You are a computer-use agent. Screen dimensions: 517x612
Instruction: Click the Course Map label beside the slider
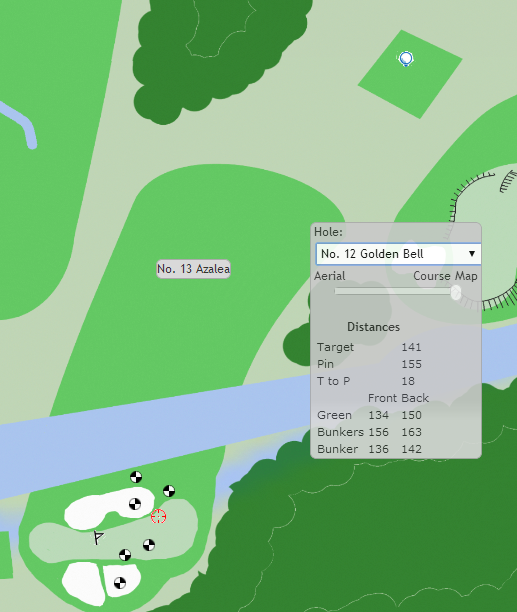coord(445,276)
